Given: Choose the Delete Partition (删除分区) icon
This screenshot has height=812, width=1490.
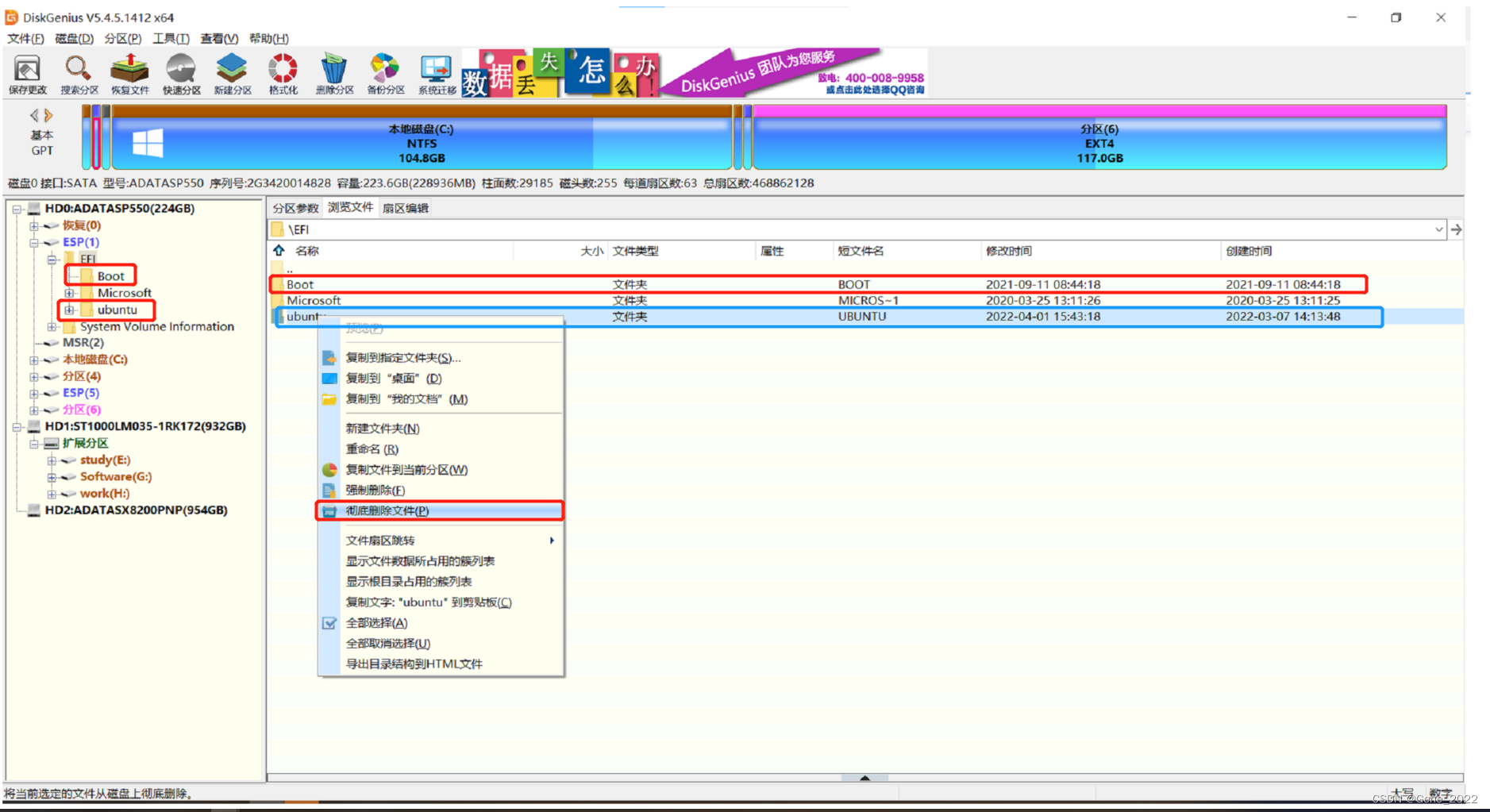Looking at the screenshot, I should (334, 75).
